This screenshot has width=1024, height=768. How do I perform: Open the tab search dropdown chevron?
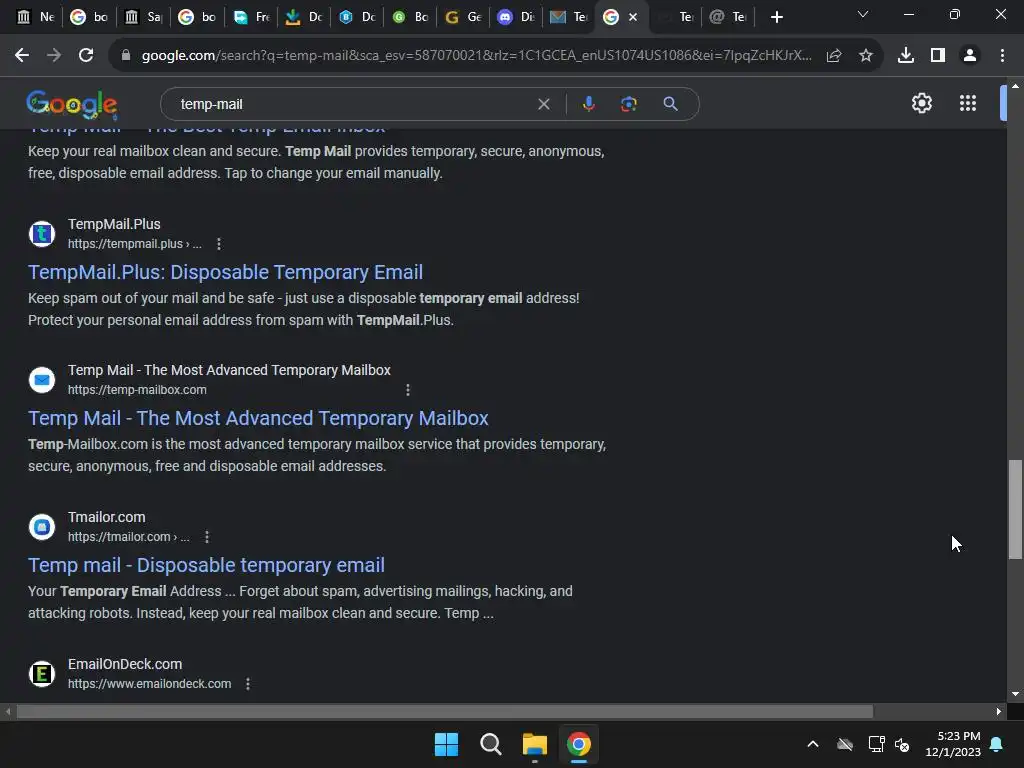[863, 14]
